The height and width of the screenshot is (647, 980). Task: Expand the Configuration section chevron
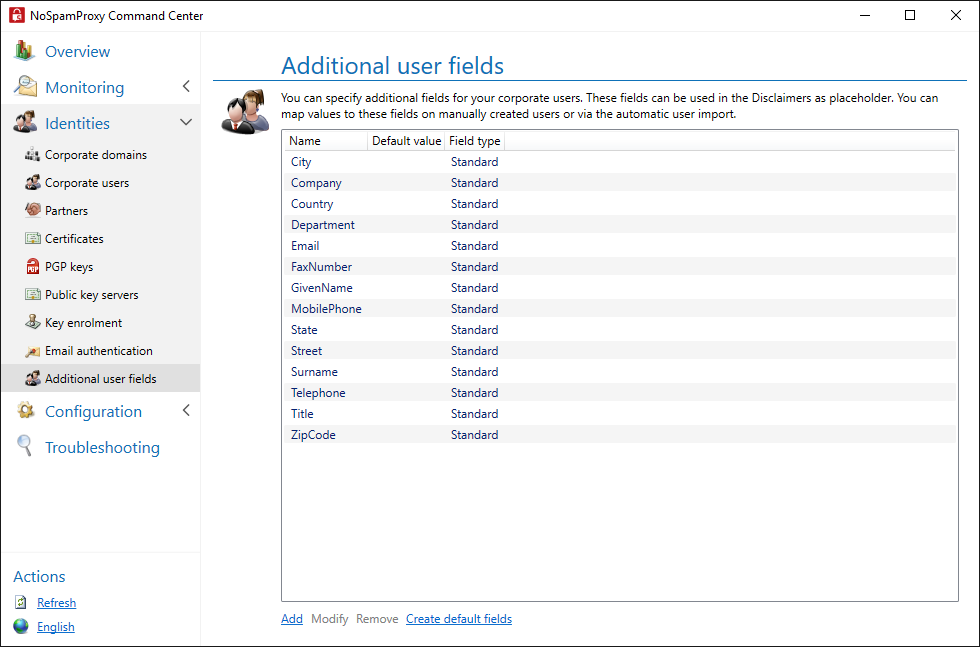pos(186,410)
